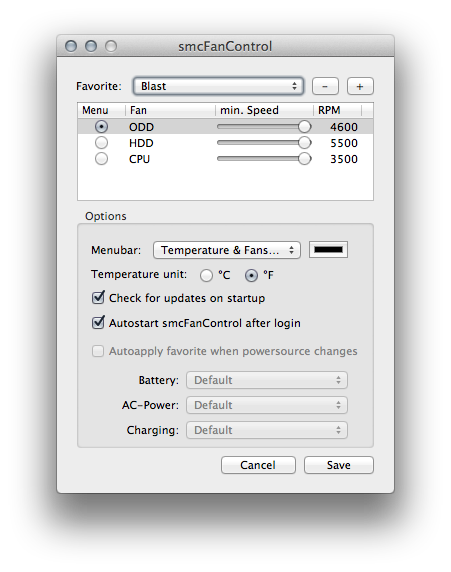451x572 pixels.
Task: Click the 5500 RPM value
Action: click(344, 143)
